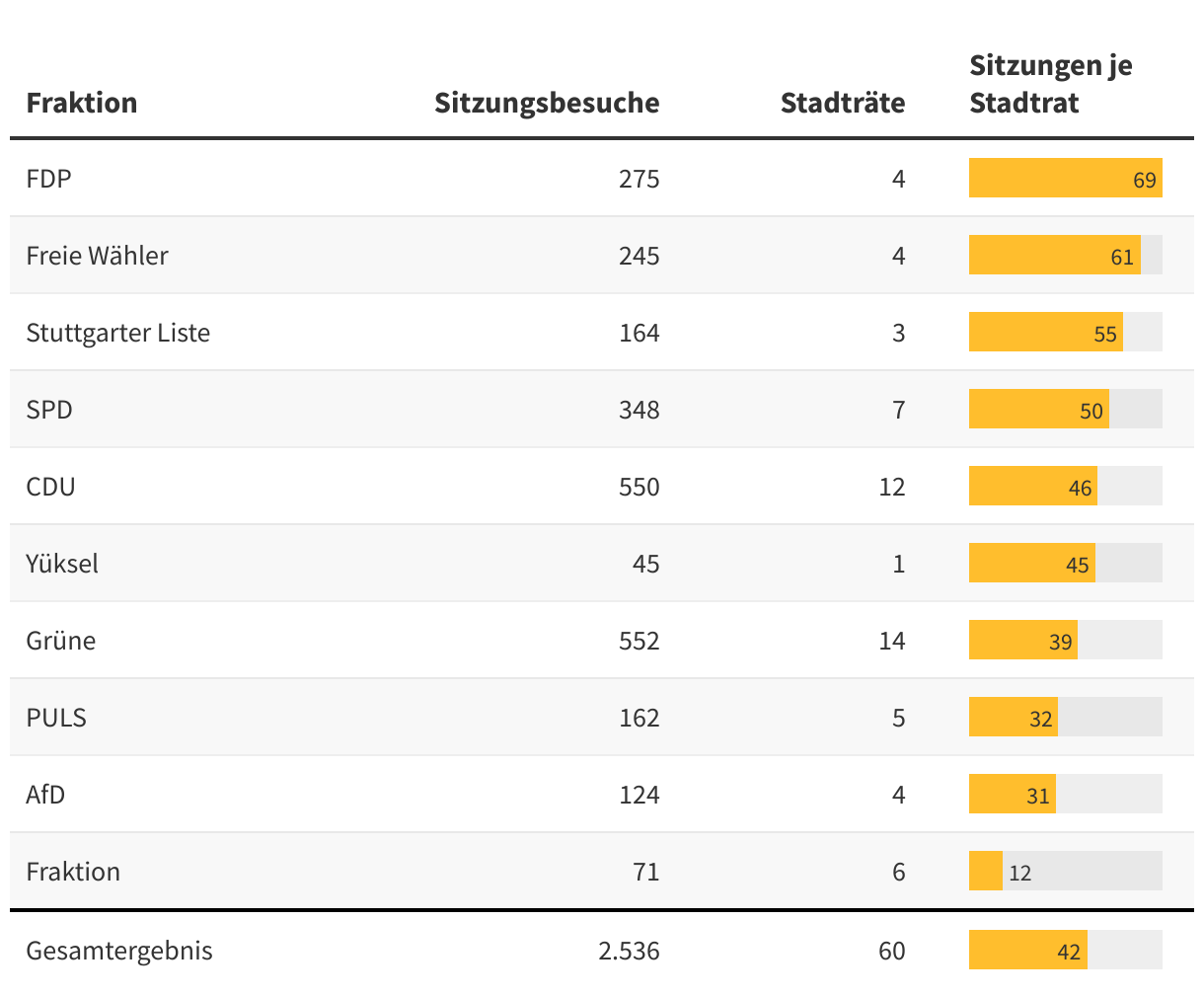Select the SPD visits value 348

(639, 410)
